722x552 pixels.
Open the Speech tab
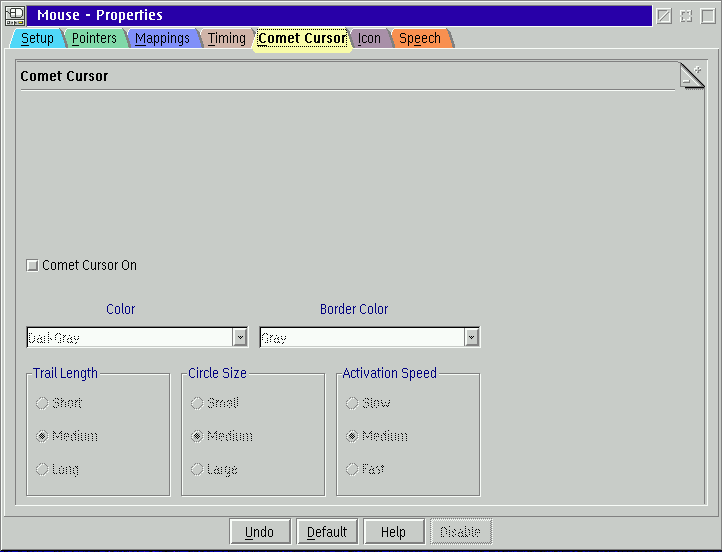420,38
